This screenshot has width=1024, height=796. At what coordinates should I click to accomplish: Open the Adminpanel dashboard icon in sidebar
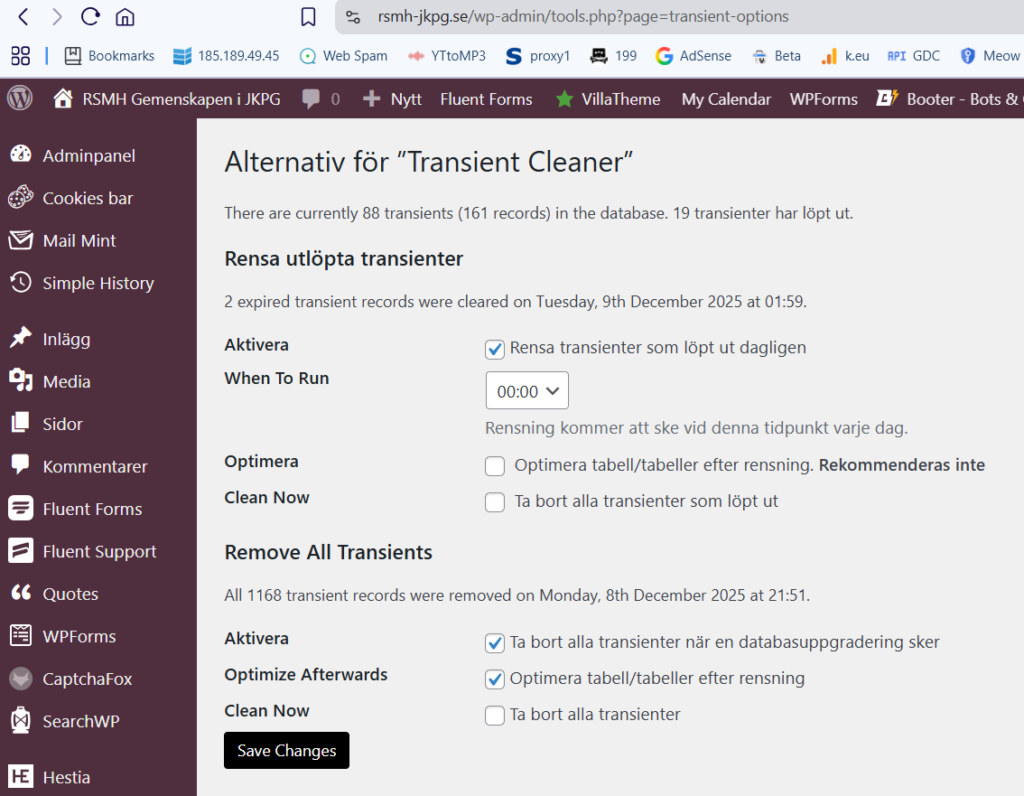(x=20, y=155)
